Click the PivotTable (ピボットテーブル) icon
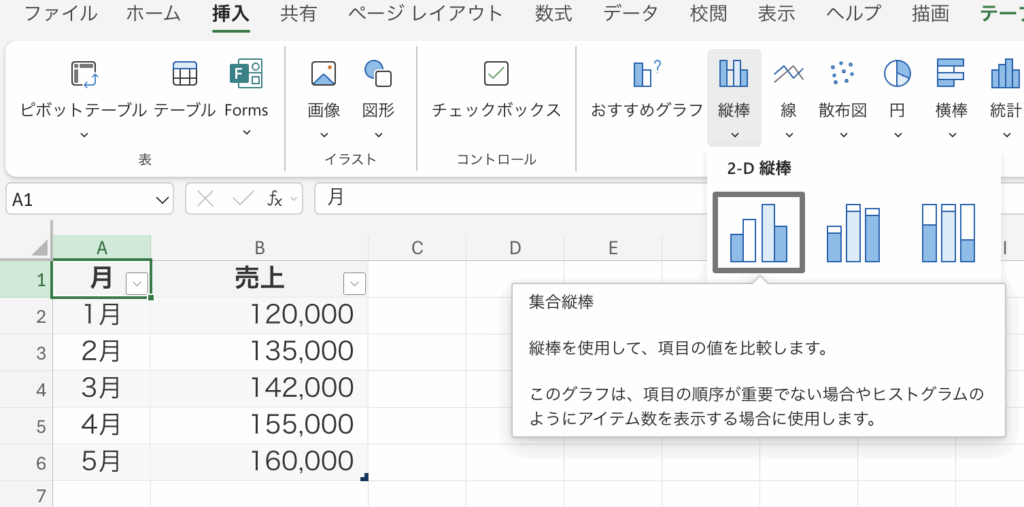Viewport: 1024px width, 507px height. coord(83,75)
